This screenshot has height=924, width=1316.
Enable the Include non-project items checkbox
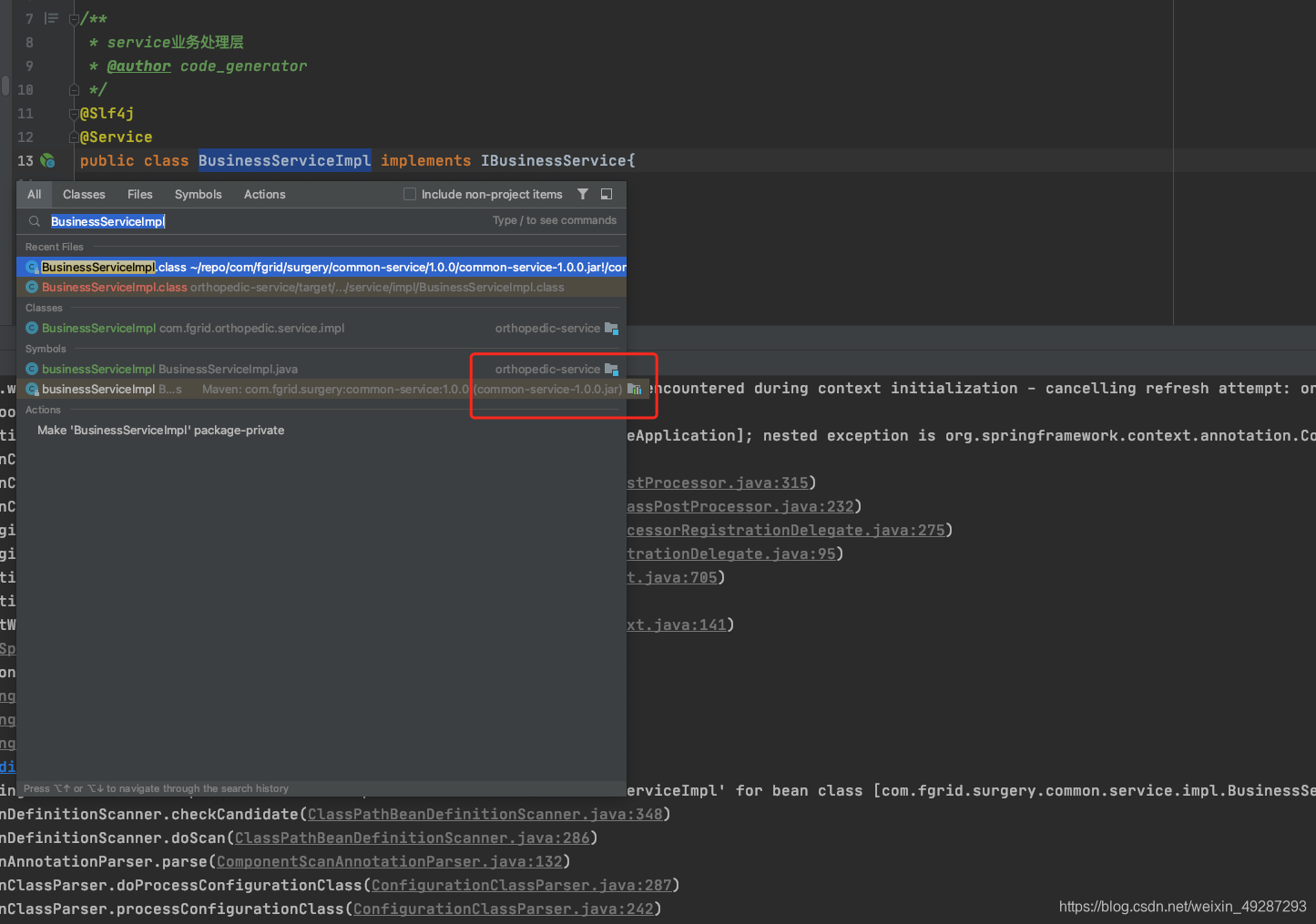[409, 193]
